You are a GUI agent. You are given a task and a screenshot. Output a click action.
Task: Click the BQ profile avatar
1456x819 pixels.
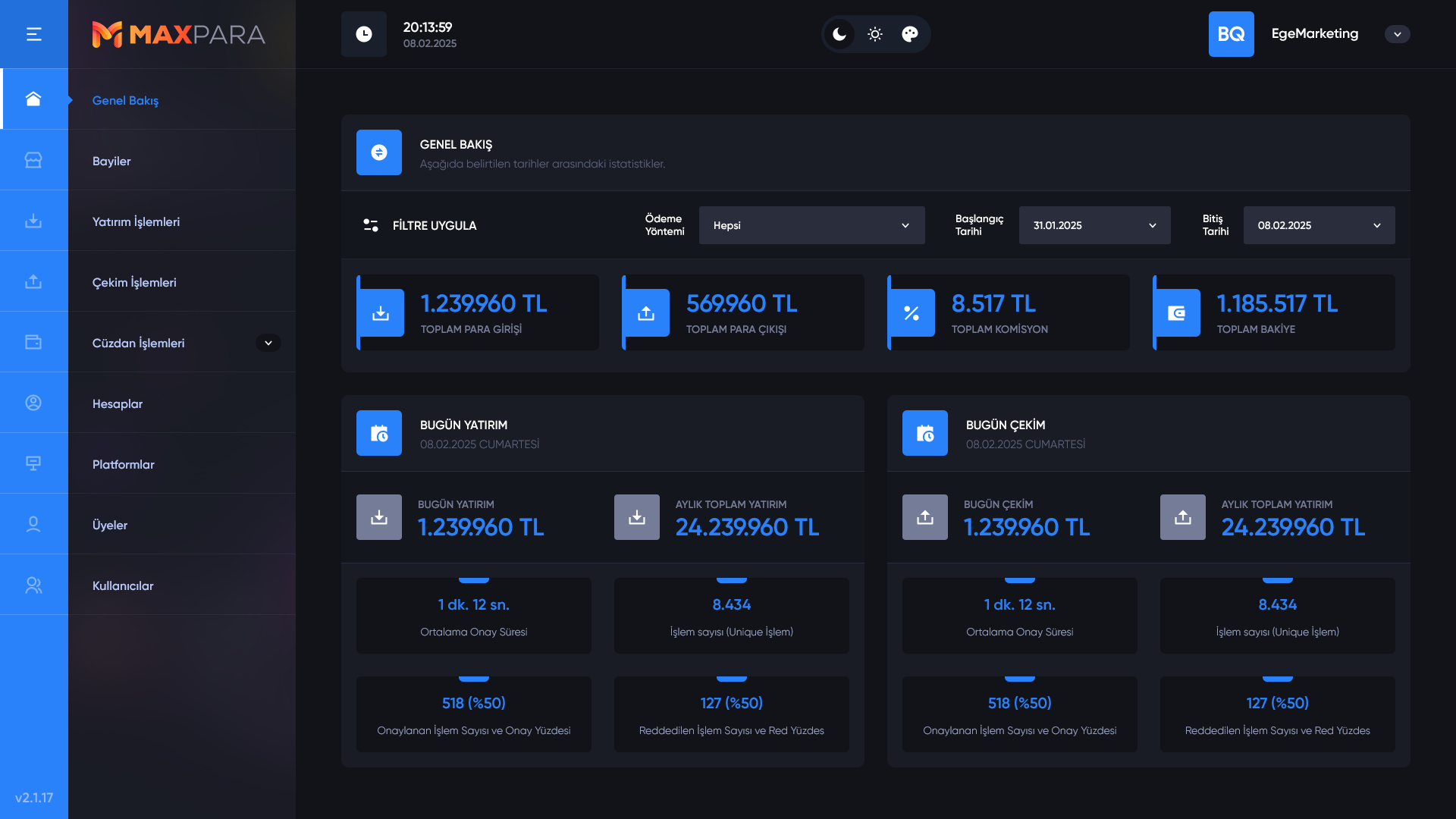(1231, 34)
